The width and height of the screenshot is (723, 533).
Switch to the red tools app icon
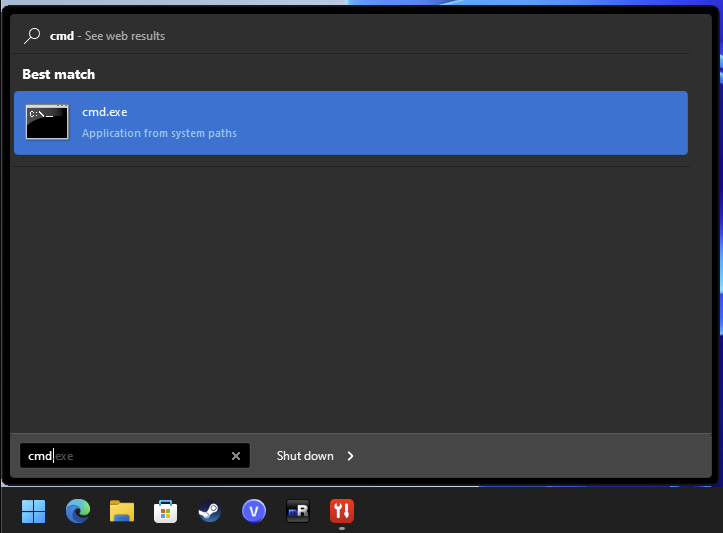click(x=342, y=511)
